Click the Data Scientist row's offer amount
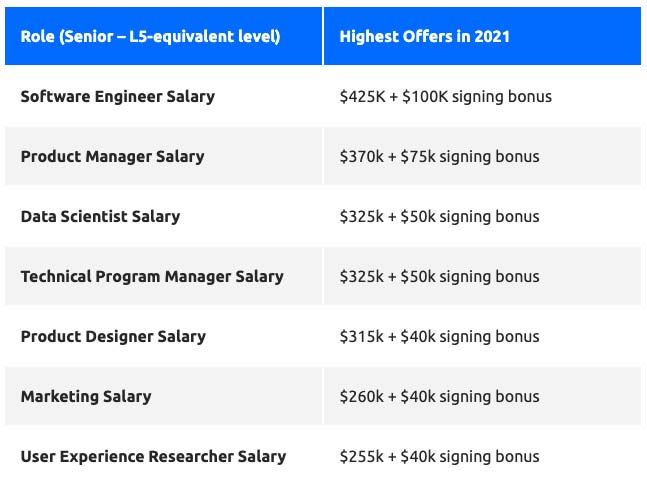 point(439,217)
